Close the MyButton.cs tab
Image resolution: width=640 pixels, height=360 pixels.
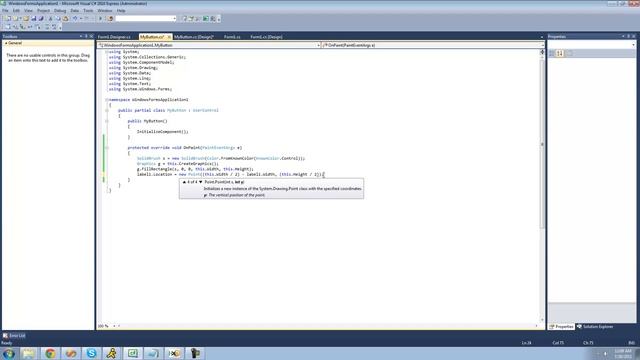(x=169, y=37)
